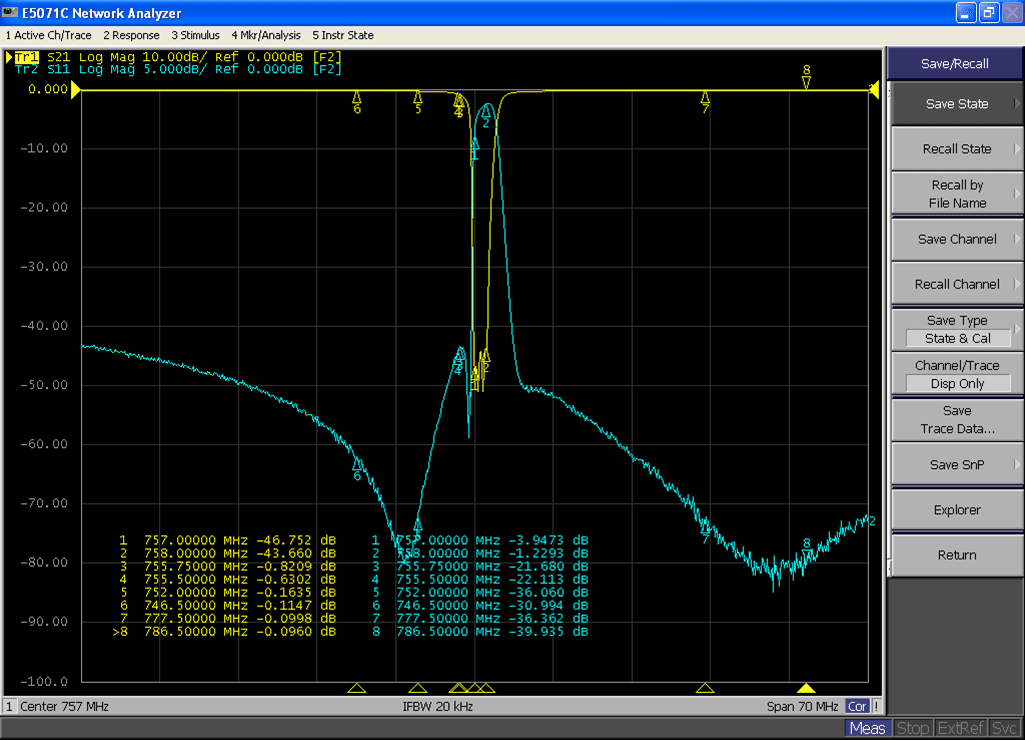Expand the Recall State submenu
This screenshot has width=1025, height=740.
(957, 149)
